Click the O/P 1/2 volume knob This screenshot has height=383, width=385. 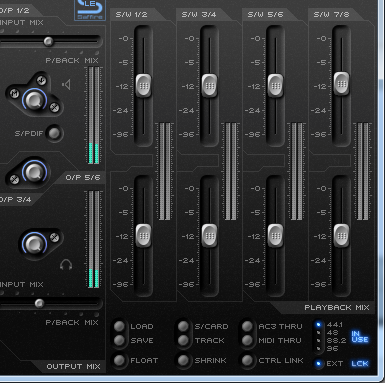[34, 100]
